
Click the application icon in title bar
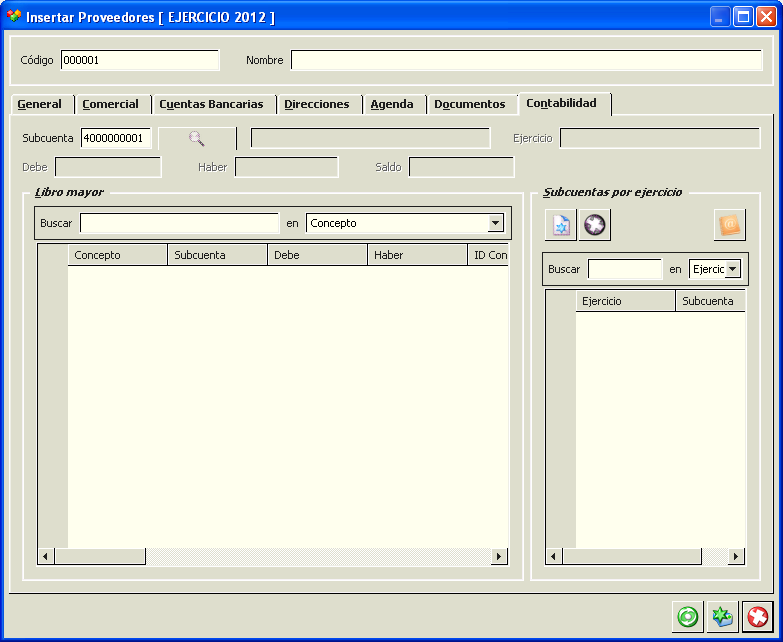click(14, 16)
